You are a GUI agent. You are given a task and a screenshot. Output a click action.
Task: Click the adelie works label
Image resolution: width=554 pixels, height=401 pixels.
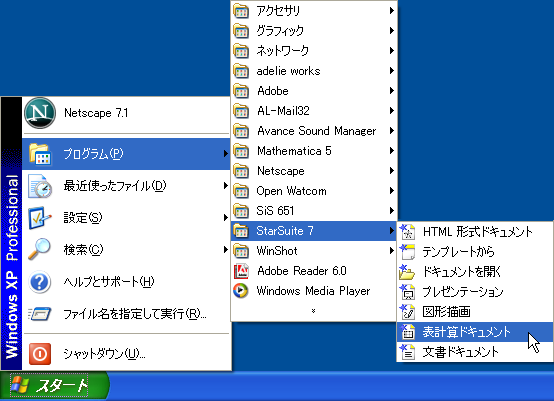click(288, 71)
